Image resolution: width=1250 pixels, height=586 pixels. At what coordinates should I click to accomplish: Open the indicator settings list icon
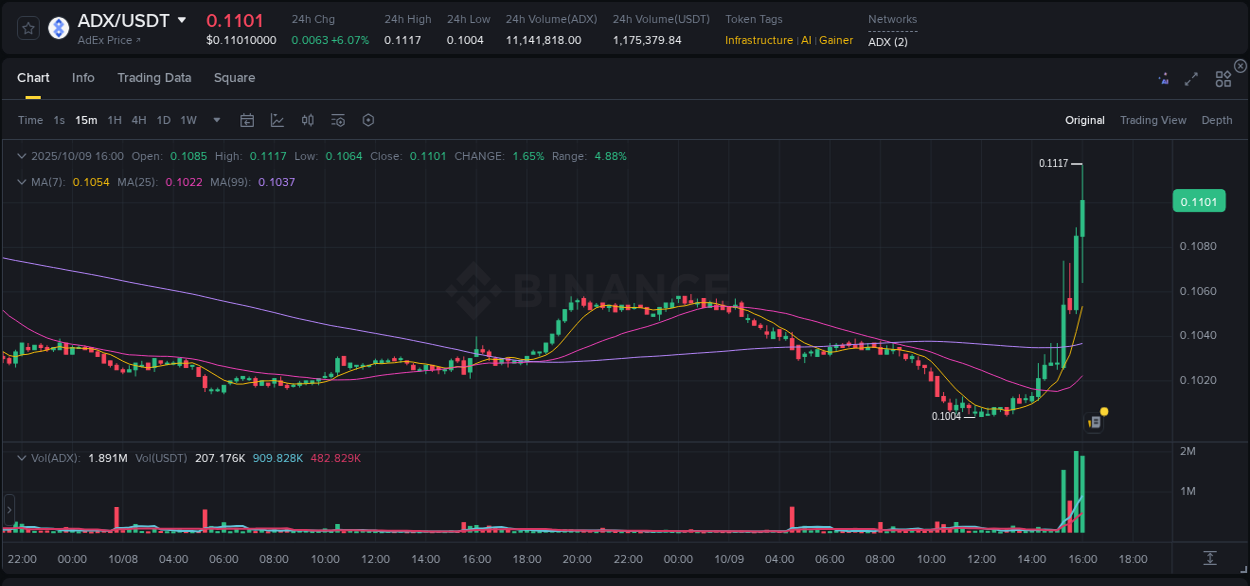[x=337, y=119]
